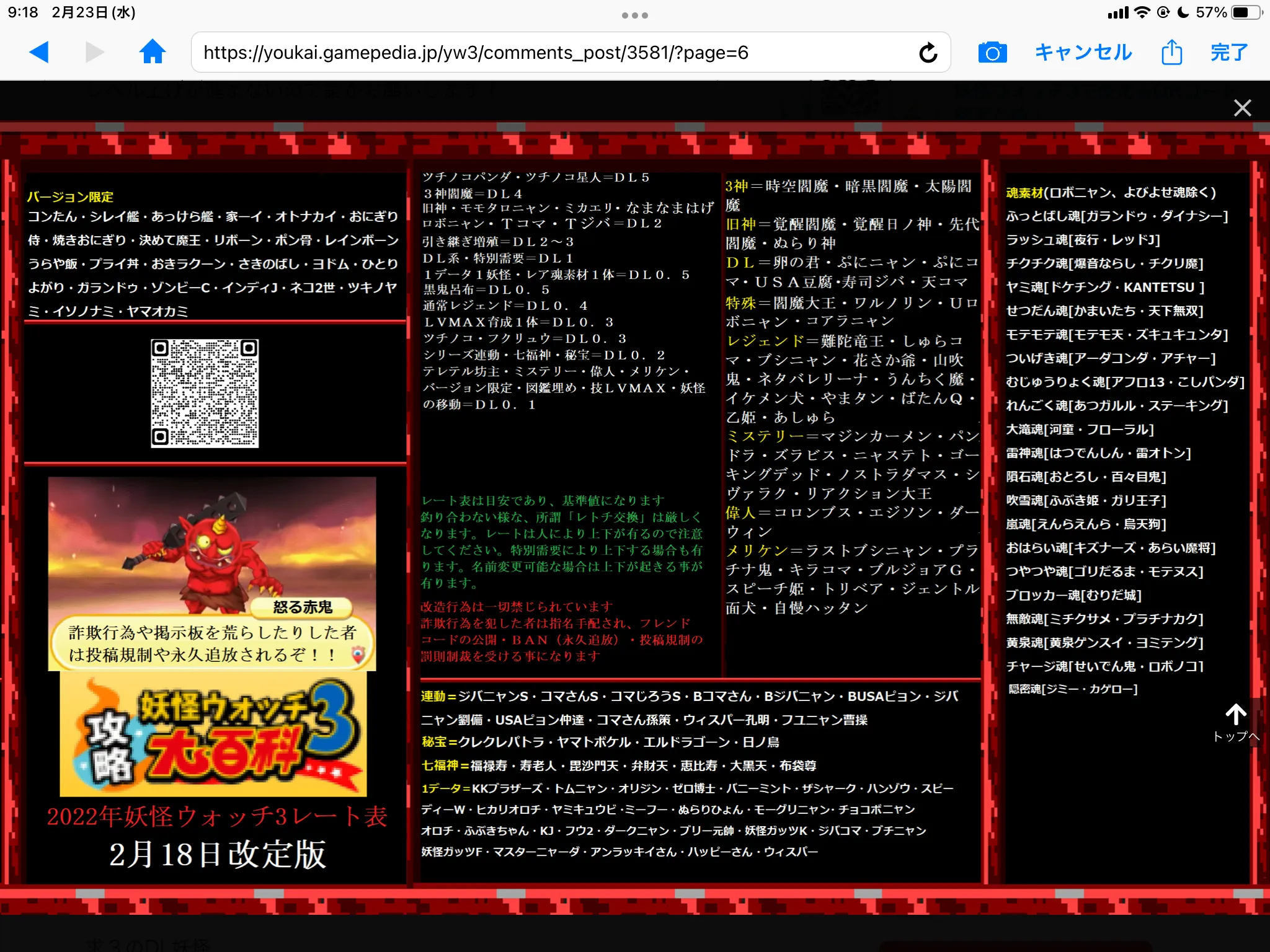The width and height of the screenshot is (1270, 952).
Task: Tap the 魂素材 heading text
Action: 1024,193
